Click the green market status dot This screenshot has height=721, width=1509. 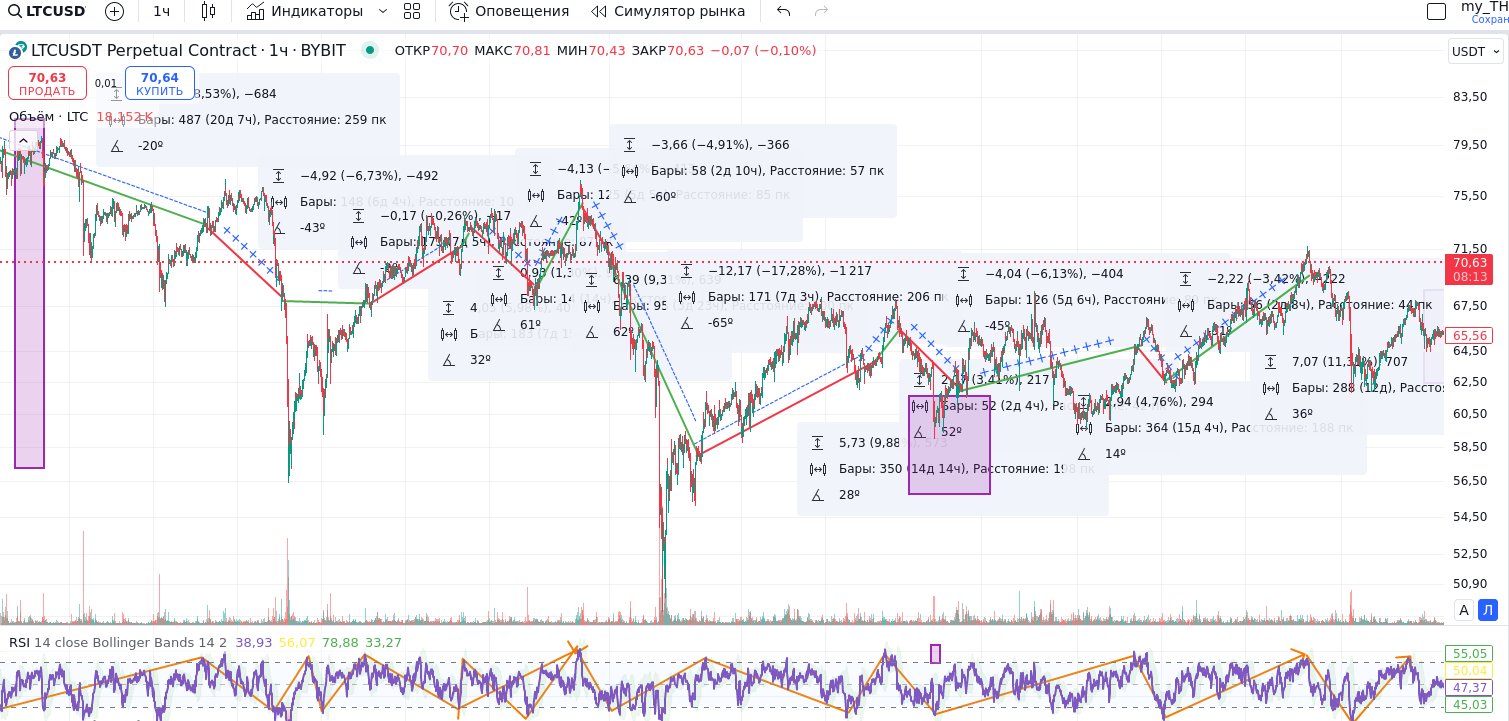371,50
